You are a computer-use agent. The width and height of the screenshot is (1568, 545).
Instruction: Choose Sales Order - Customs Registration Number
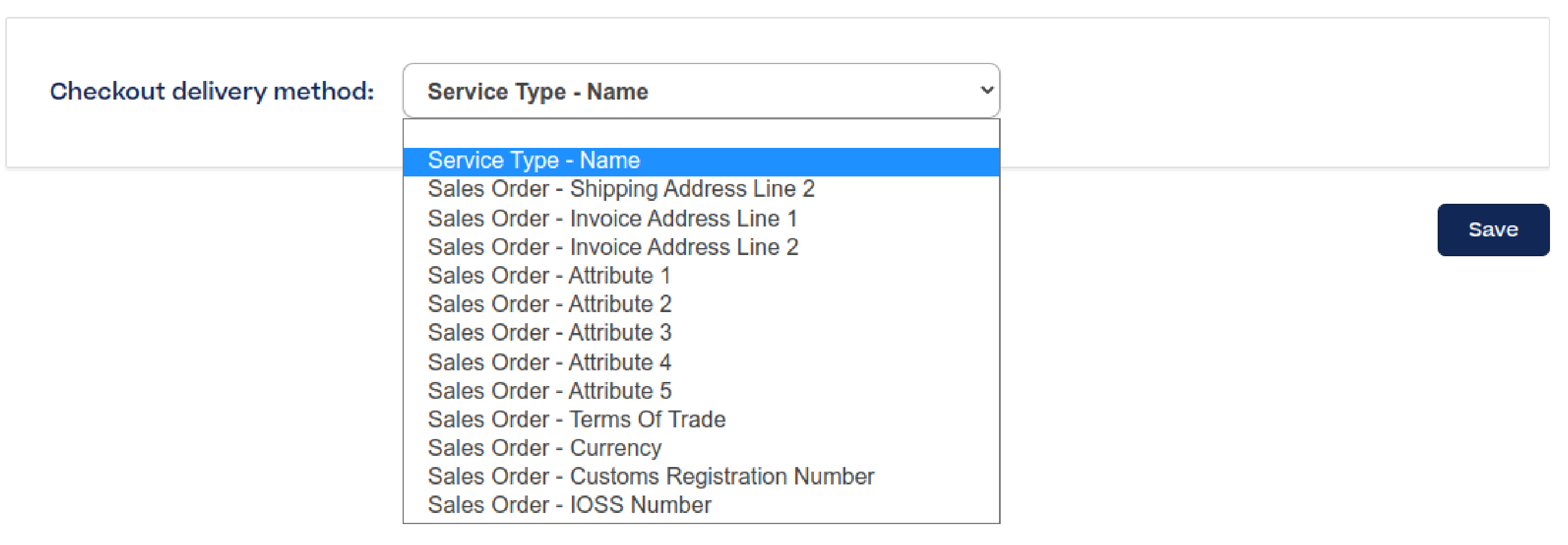650,476
